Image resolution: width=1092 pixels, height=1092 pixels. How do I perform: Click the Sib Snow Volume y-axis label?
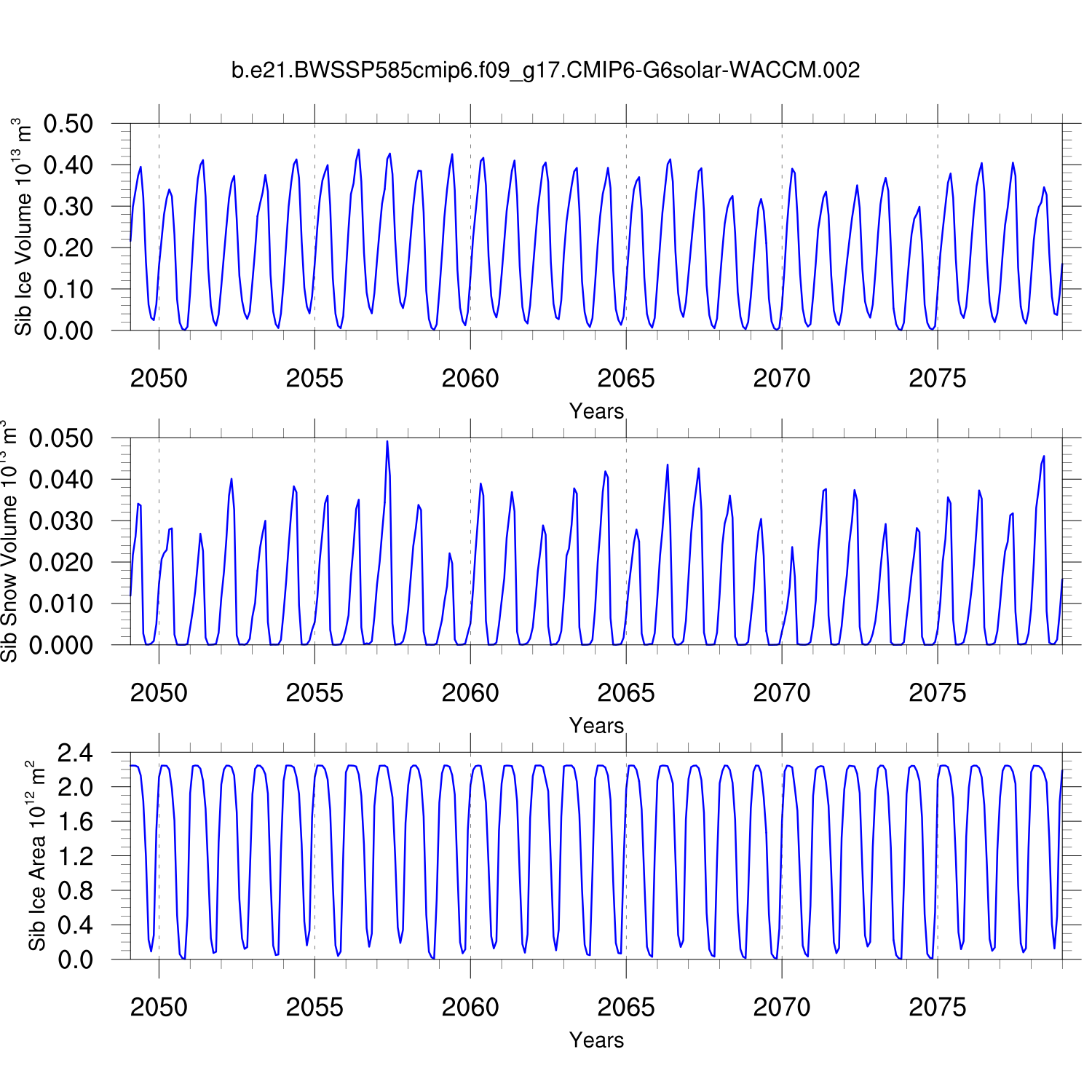(x=9, y=540)
